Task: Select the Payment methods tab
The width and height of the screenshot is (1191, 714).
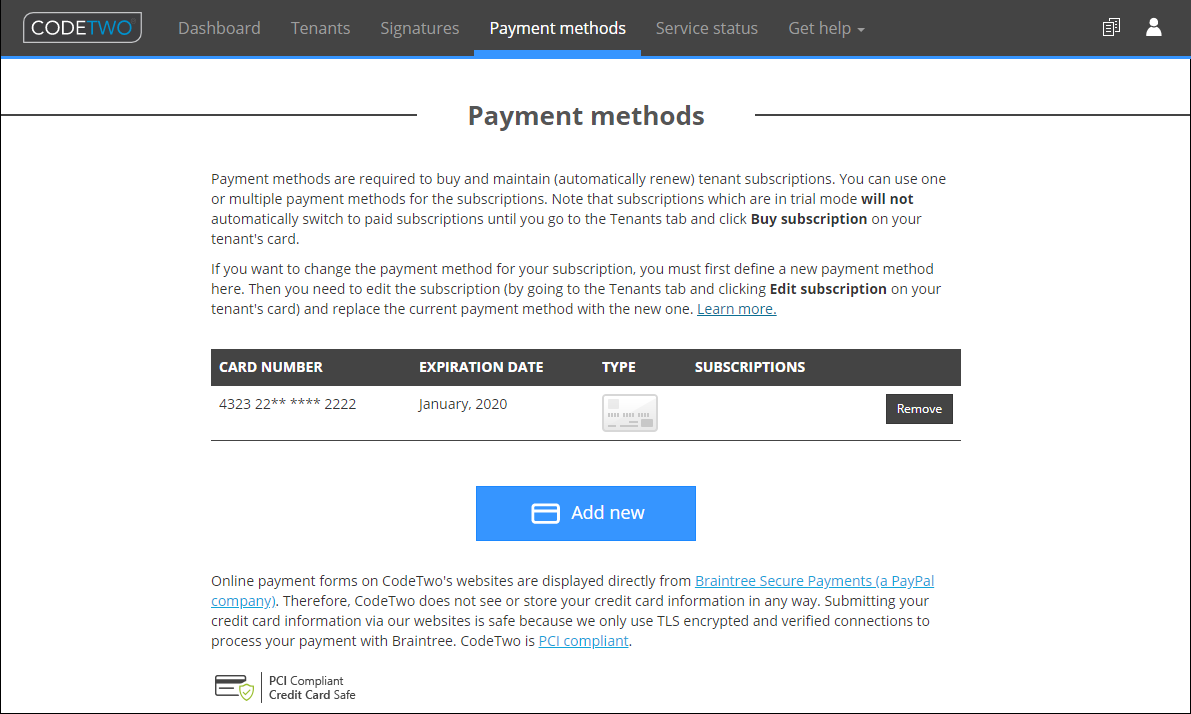Action: coord(558,28)
